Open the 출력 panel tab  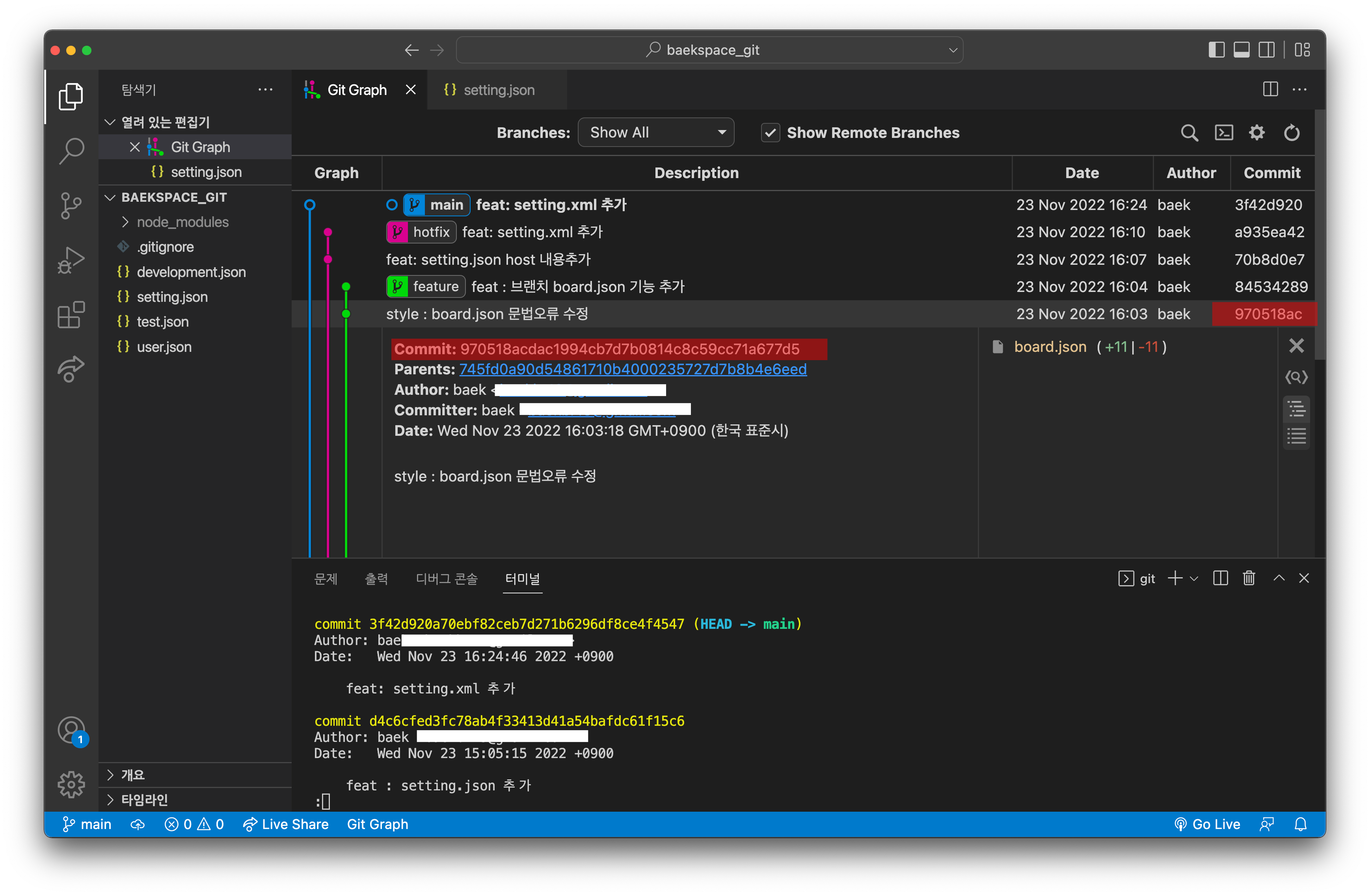(376, 579)
